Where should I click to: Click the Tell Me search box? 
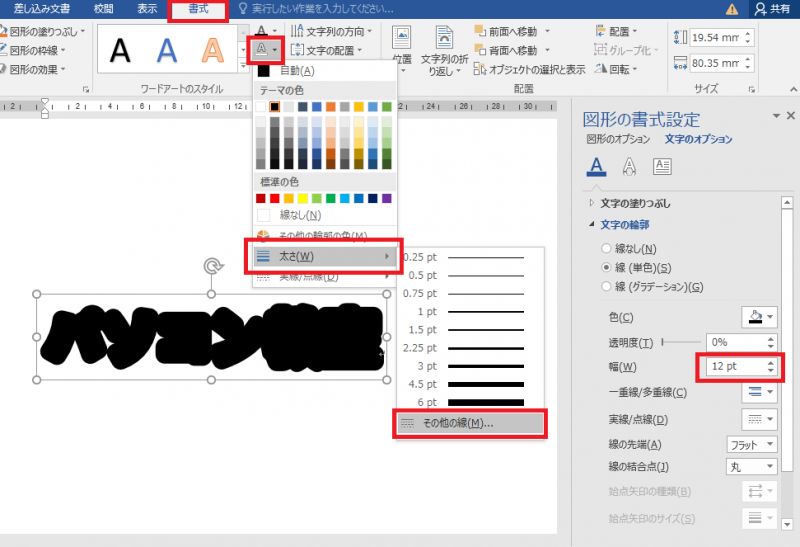(316, 9)
